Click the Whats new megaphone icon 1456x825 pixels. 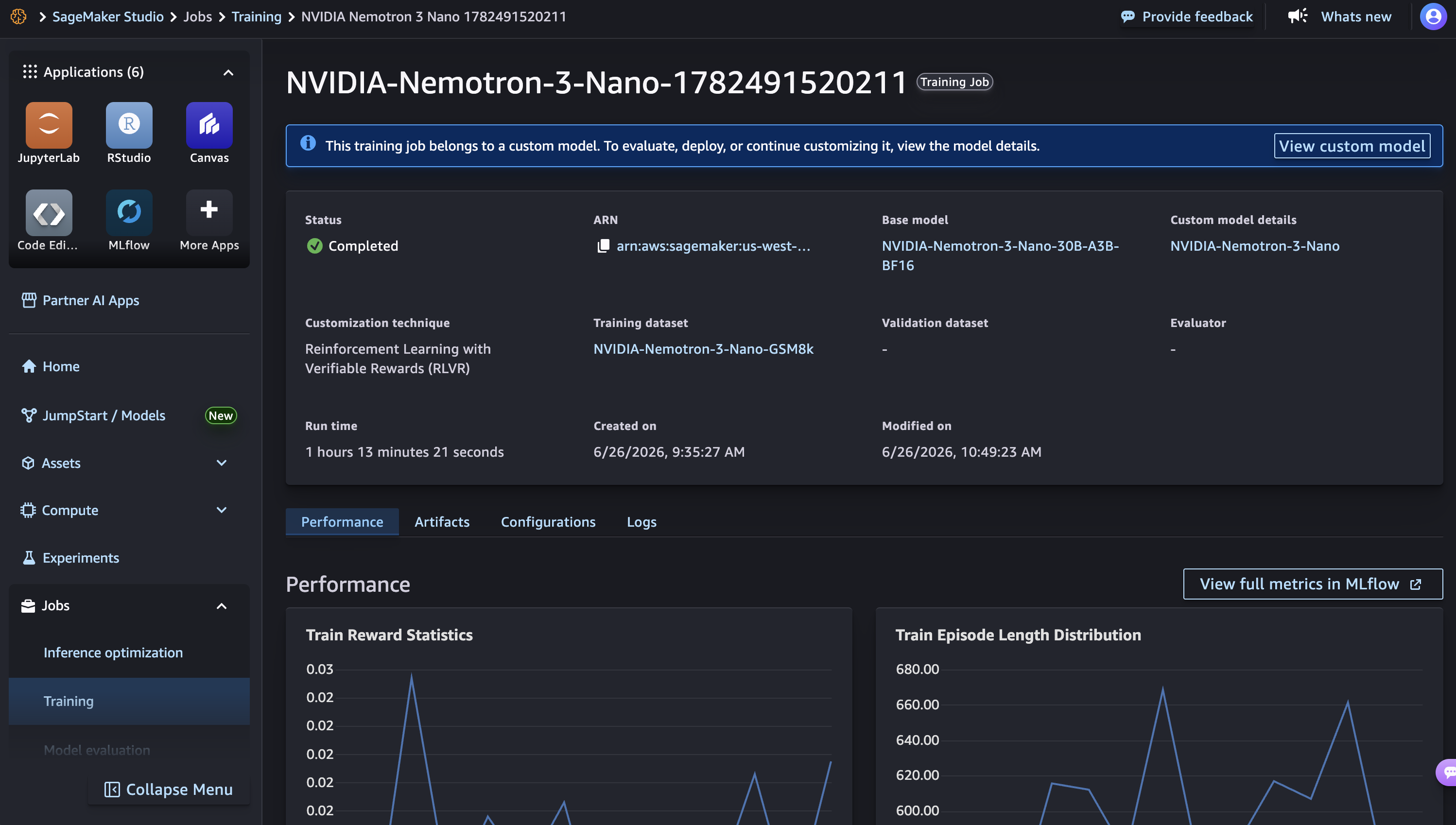(x=1297, y=16)
